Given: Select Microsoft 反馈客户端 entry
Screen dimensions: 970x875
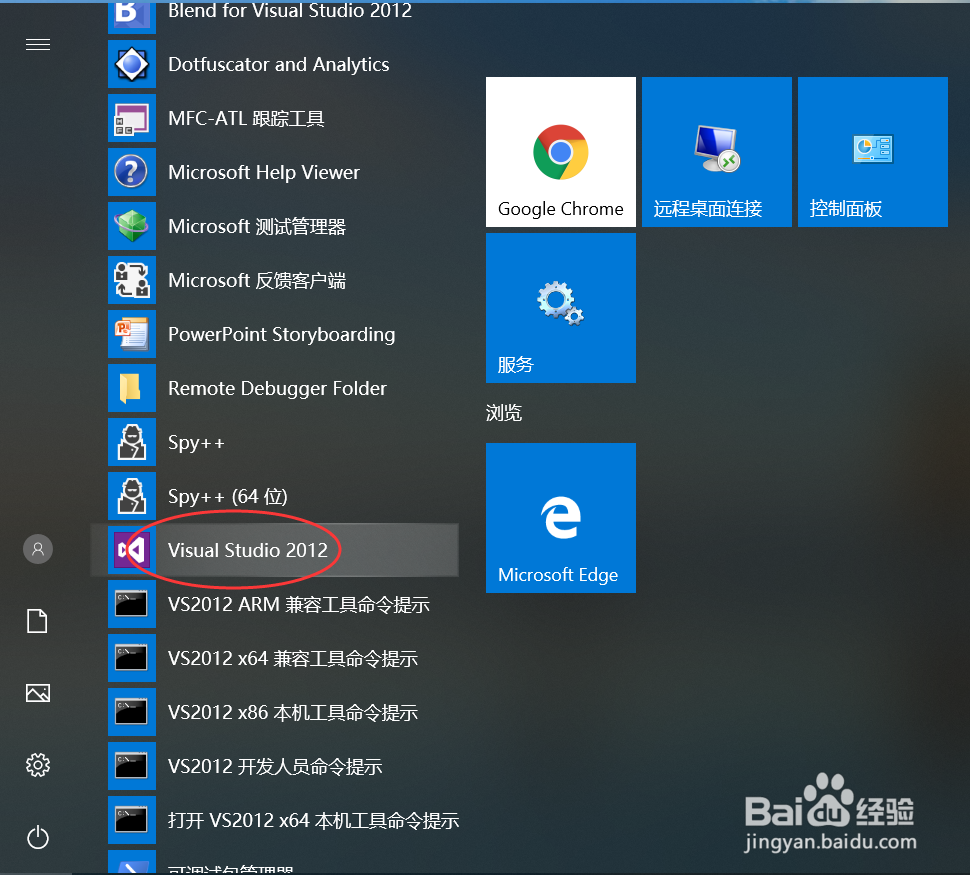Looking at the screenshot, I should tap(257, 280).
